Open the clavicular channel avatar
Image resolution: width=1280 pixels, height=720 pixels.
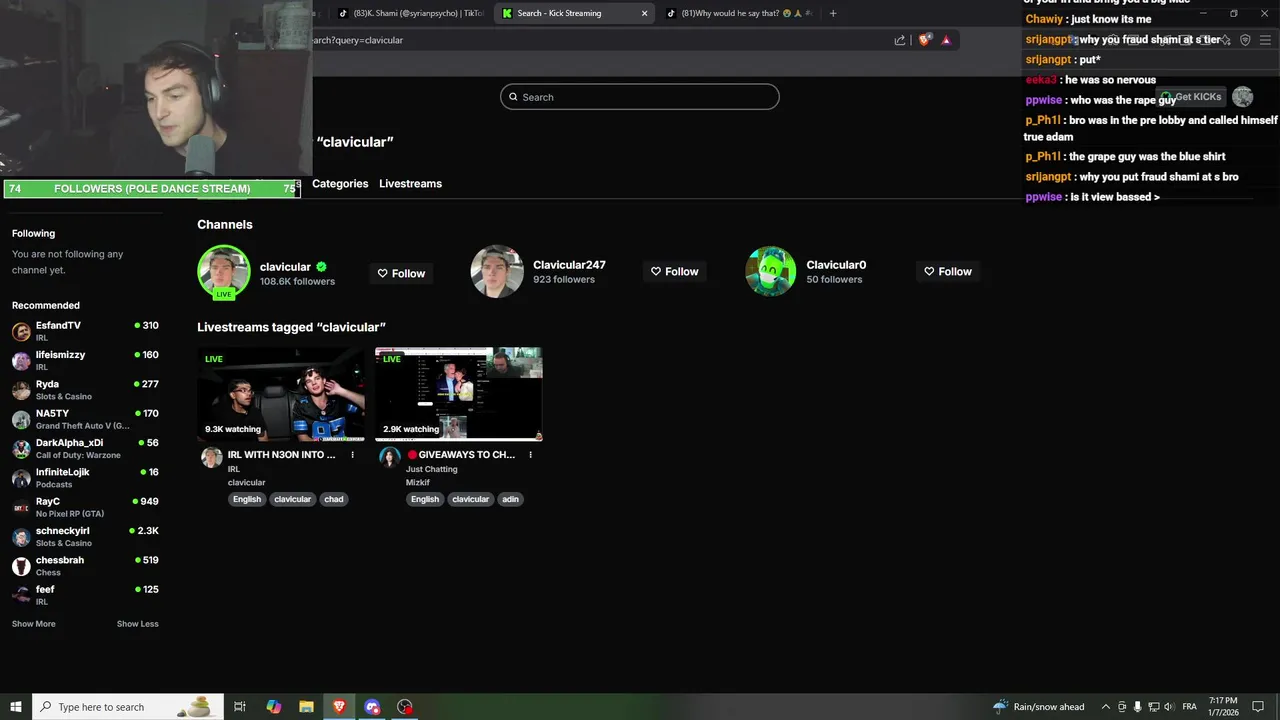point(223,271)
